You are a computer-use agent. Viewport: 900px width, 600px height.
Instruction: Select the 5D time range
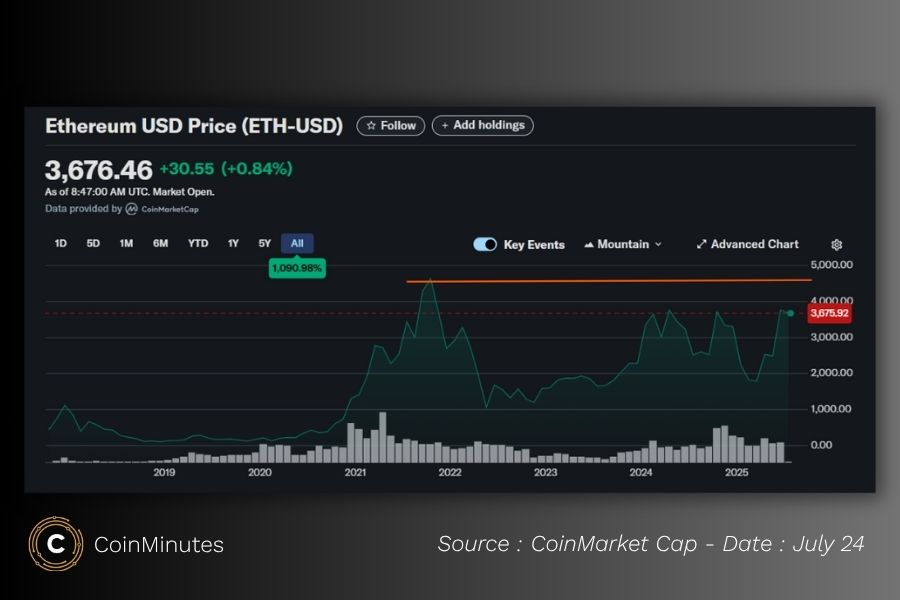(x=93, y=243)
